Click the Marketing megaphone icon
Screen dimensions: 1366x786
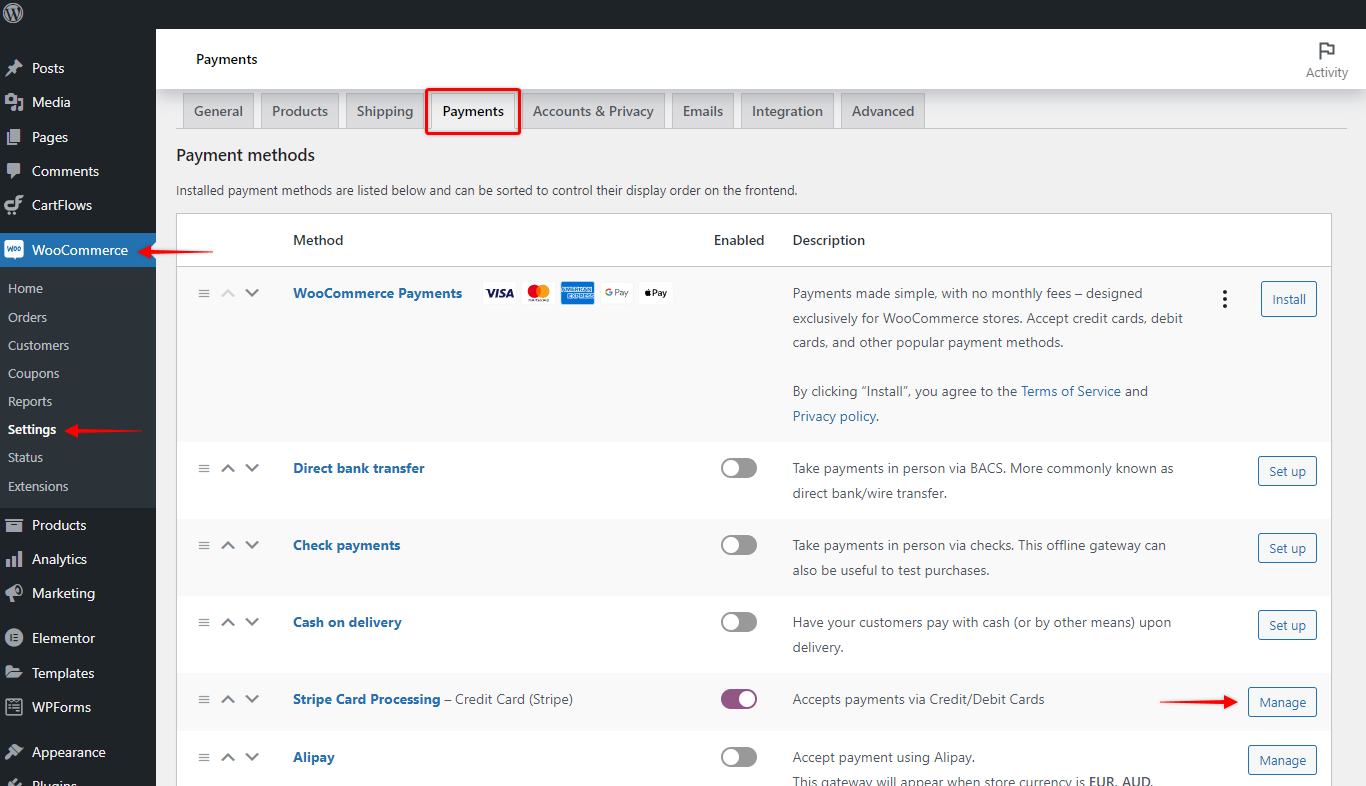click(14, 593)
